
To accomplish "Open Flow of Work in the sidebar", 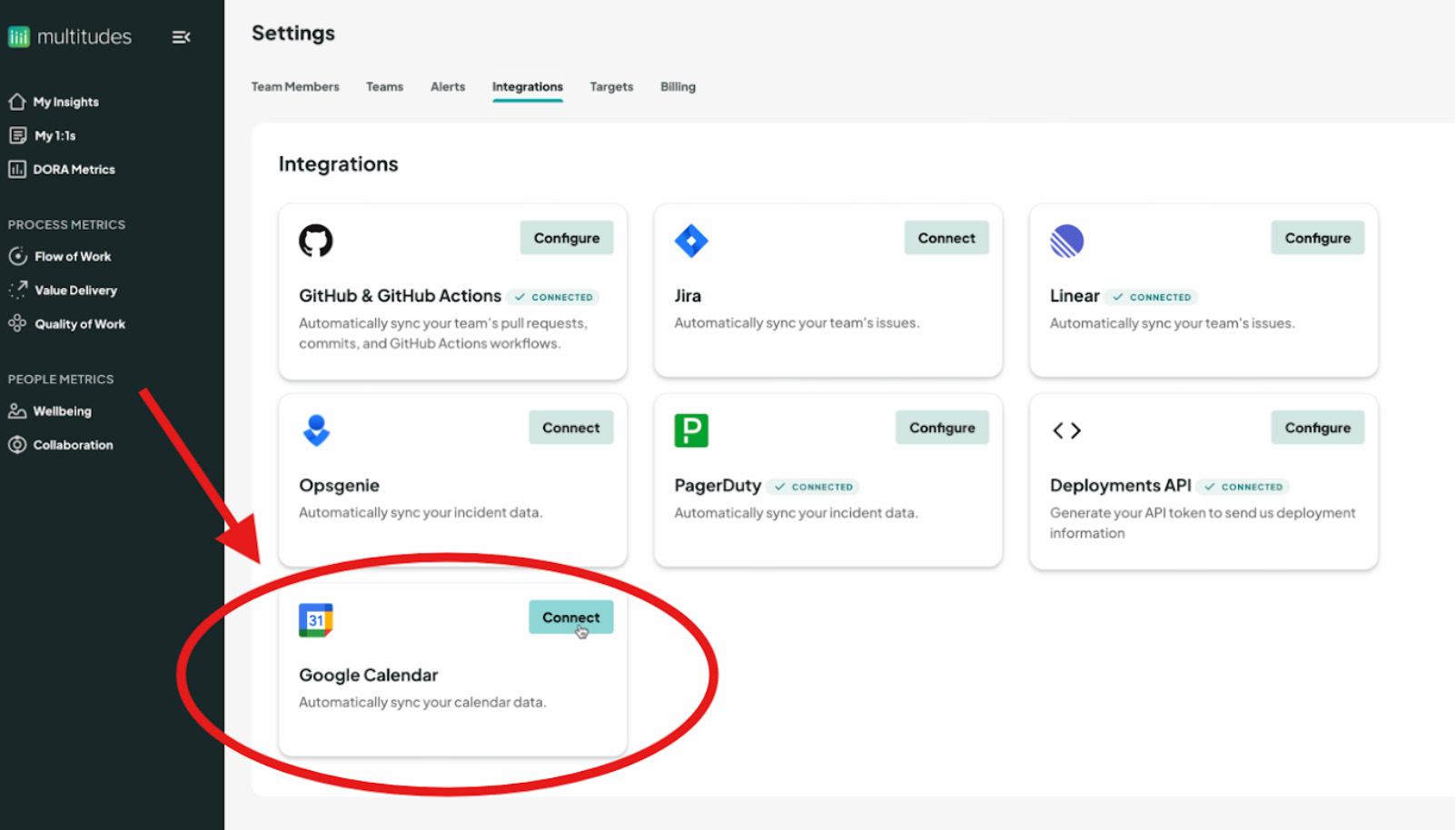I will (73, 257).
